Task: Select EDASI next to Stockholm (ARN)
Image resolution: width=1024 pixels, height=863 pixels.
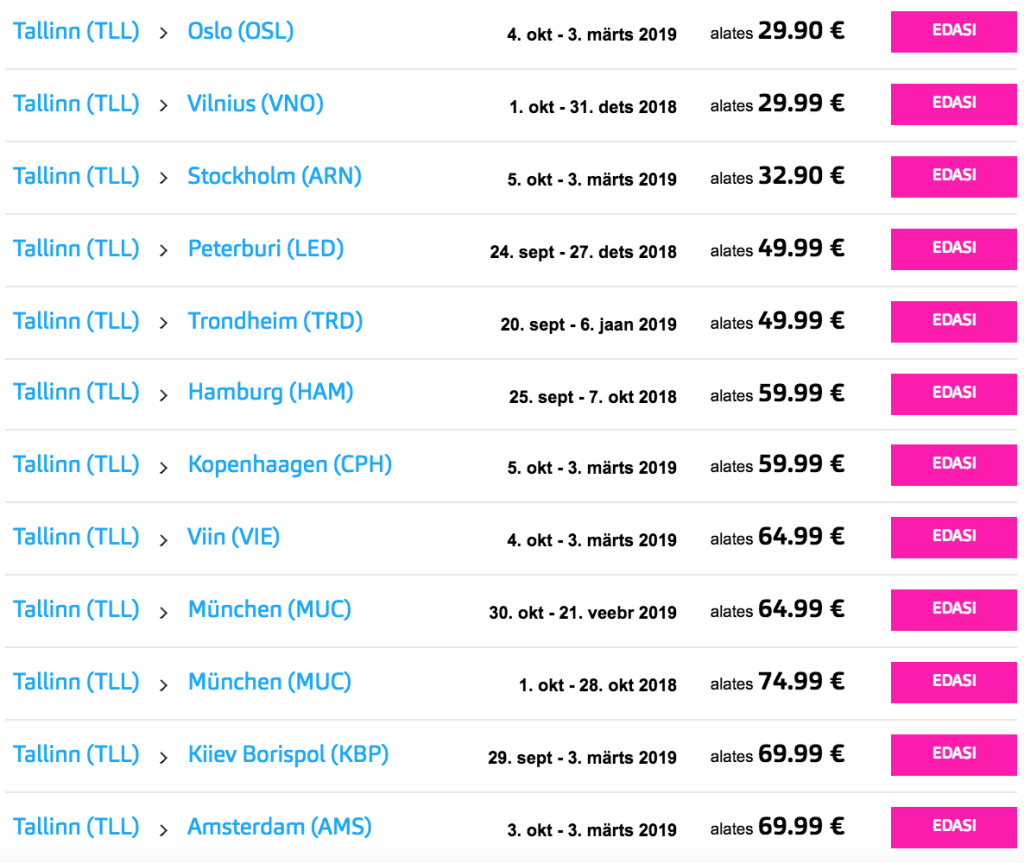Action: 953,176
